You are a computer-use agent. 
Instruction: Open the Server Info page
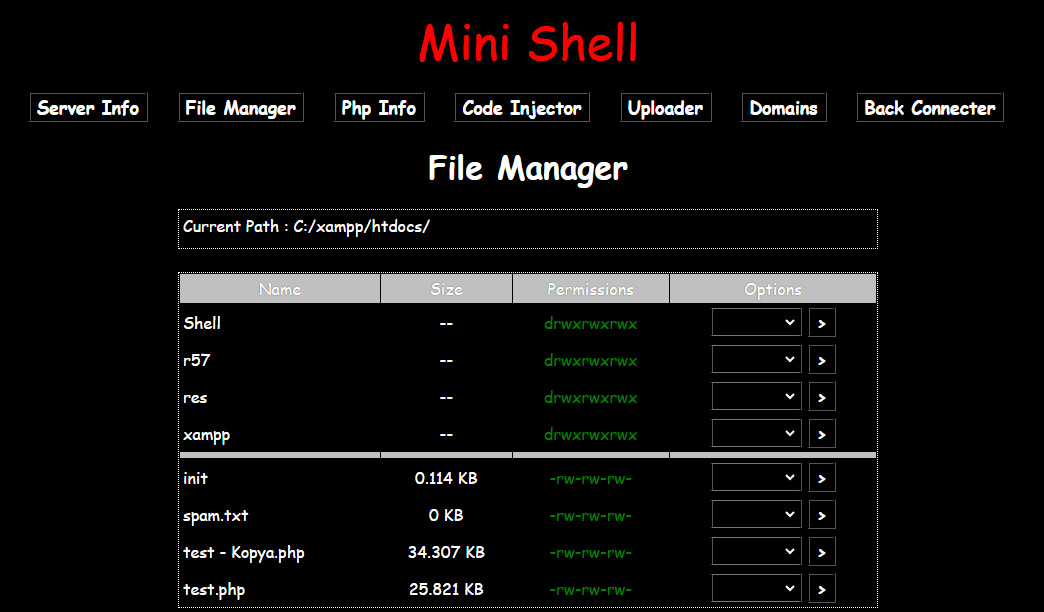(x=88, y=107)
